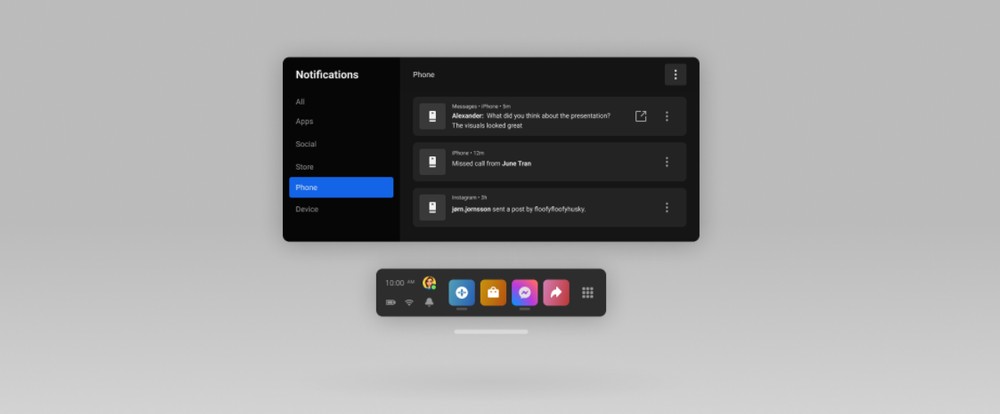Open the missed call from June Tran

pyautogui.click(x=549, y=162)
